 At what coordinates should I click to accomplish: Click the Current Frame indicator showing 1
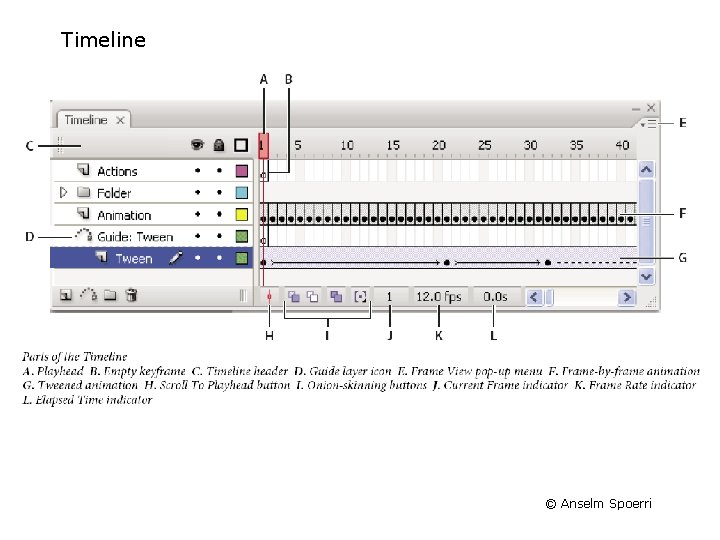point(389,297)
